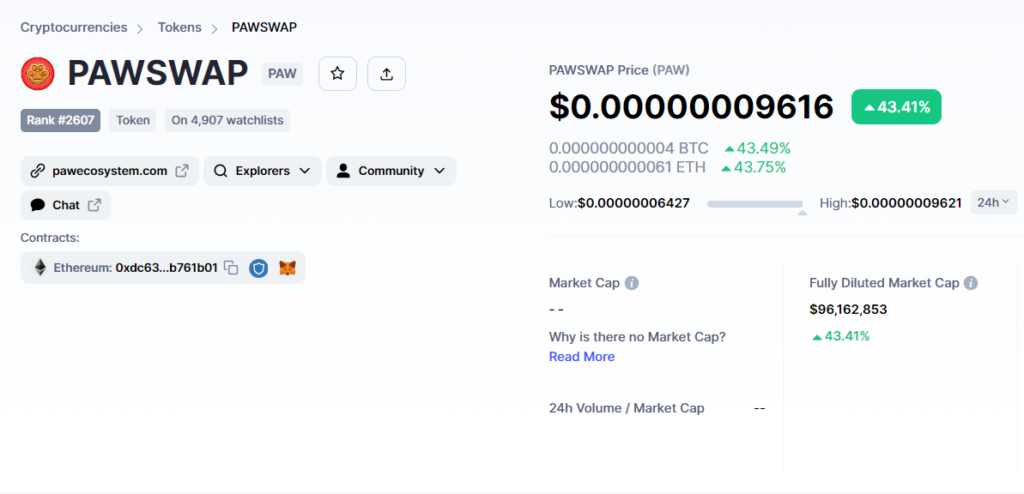Click the On 4,907 watchlists badge
The image size is (1024, 494).
227,120
